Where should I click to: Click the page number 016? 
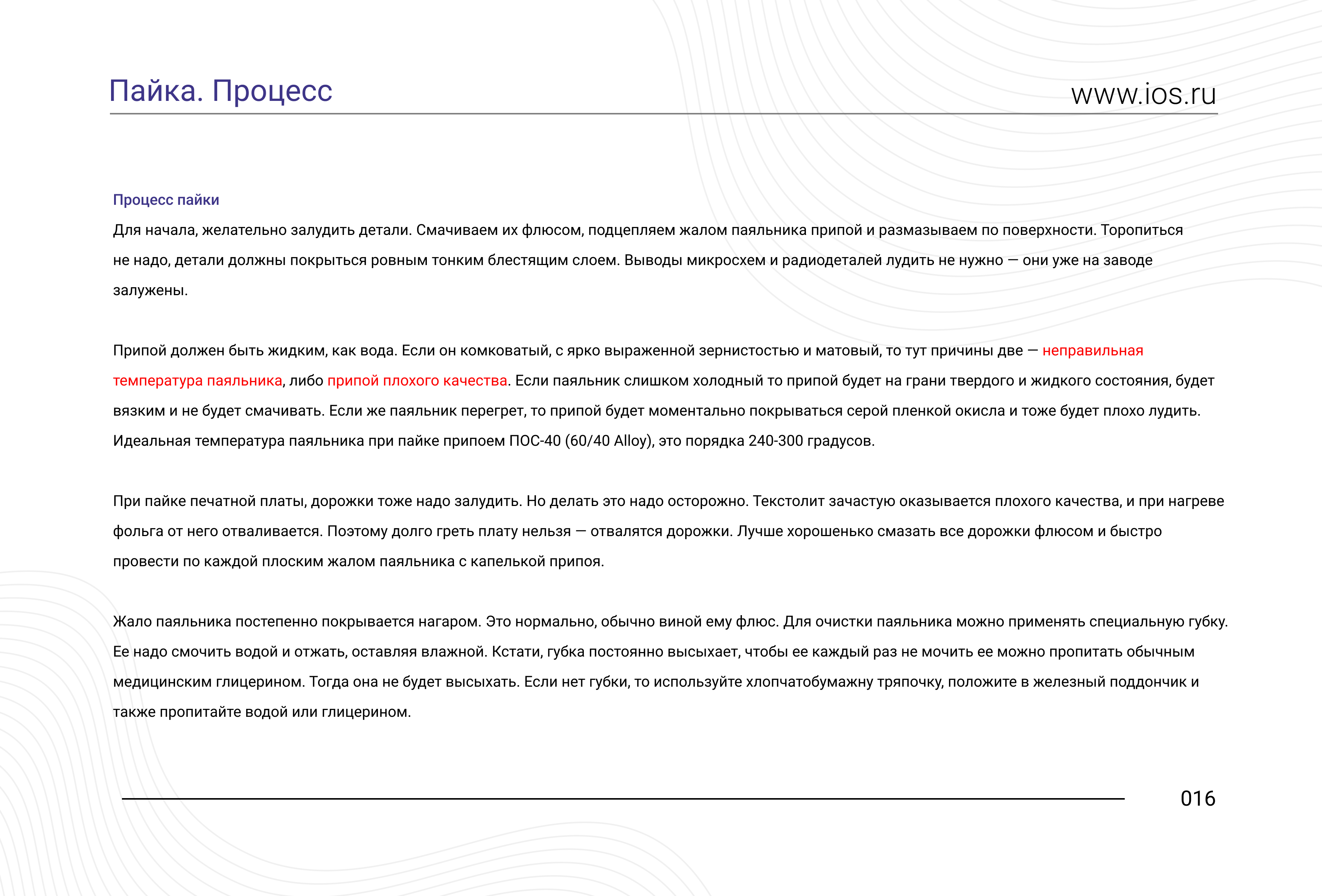pos(1198,798)
